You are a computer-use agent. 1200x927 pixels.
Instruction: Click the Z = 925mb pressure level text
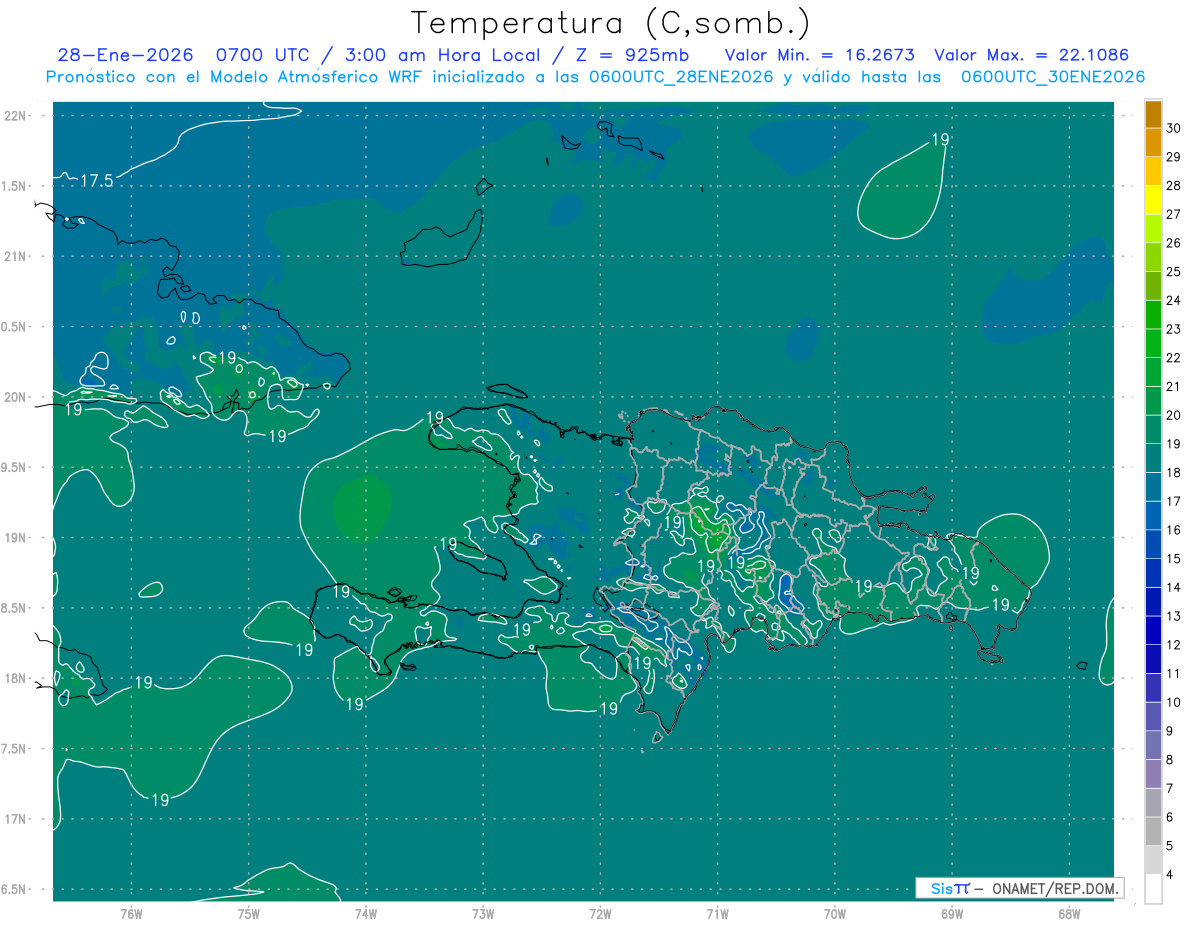click(637, 55)
